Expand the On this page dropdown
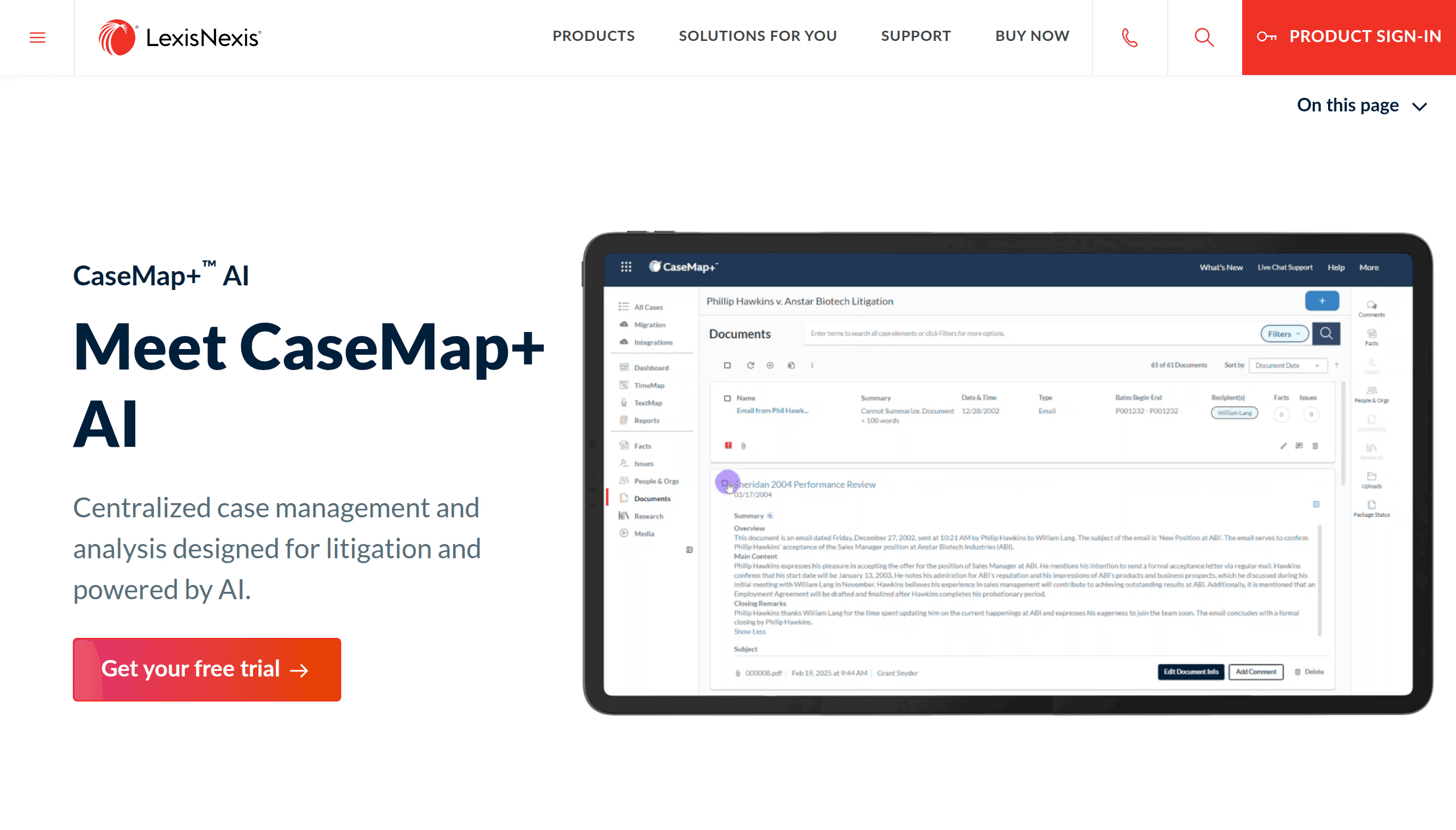The image size is (1456, 830). tap(1362, 106)
